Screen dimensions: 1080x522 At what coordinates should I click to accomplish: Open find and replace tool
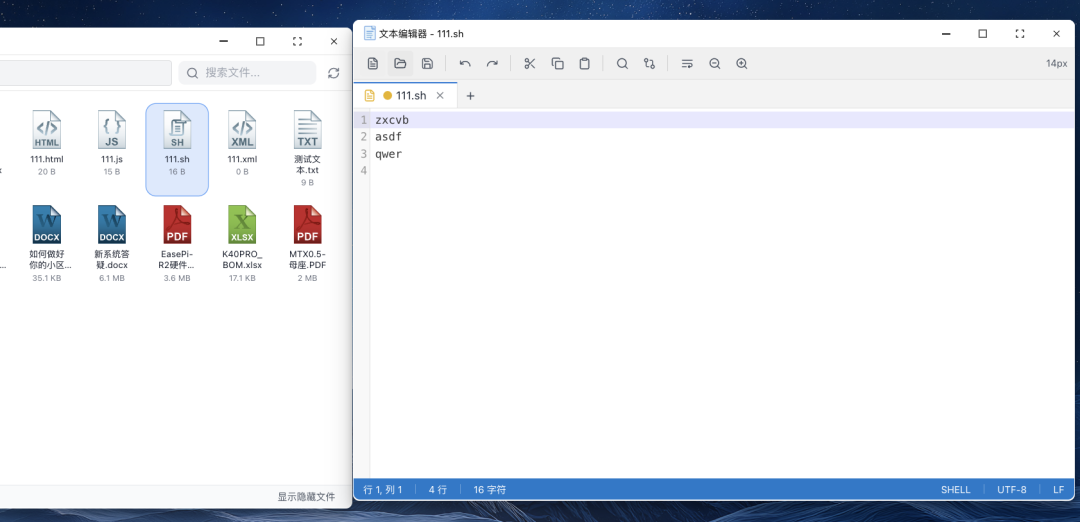coord(649,63)
